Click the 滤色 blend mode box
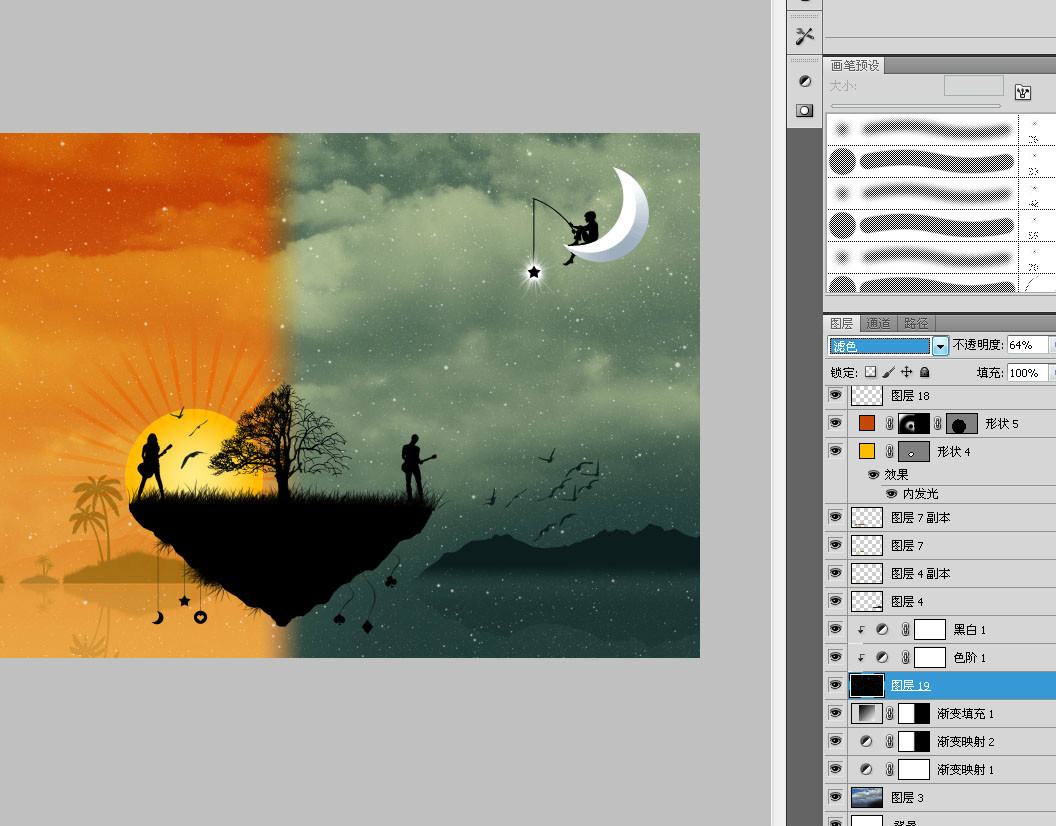The height and width of the screenshot is (826, 1056). (880, 346)
